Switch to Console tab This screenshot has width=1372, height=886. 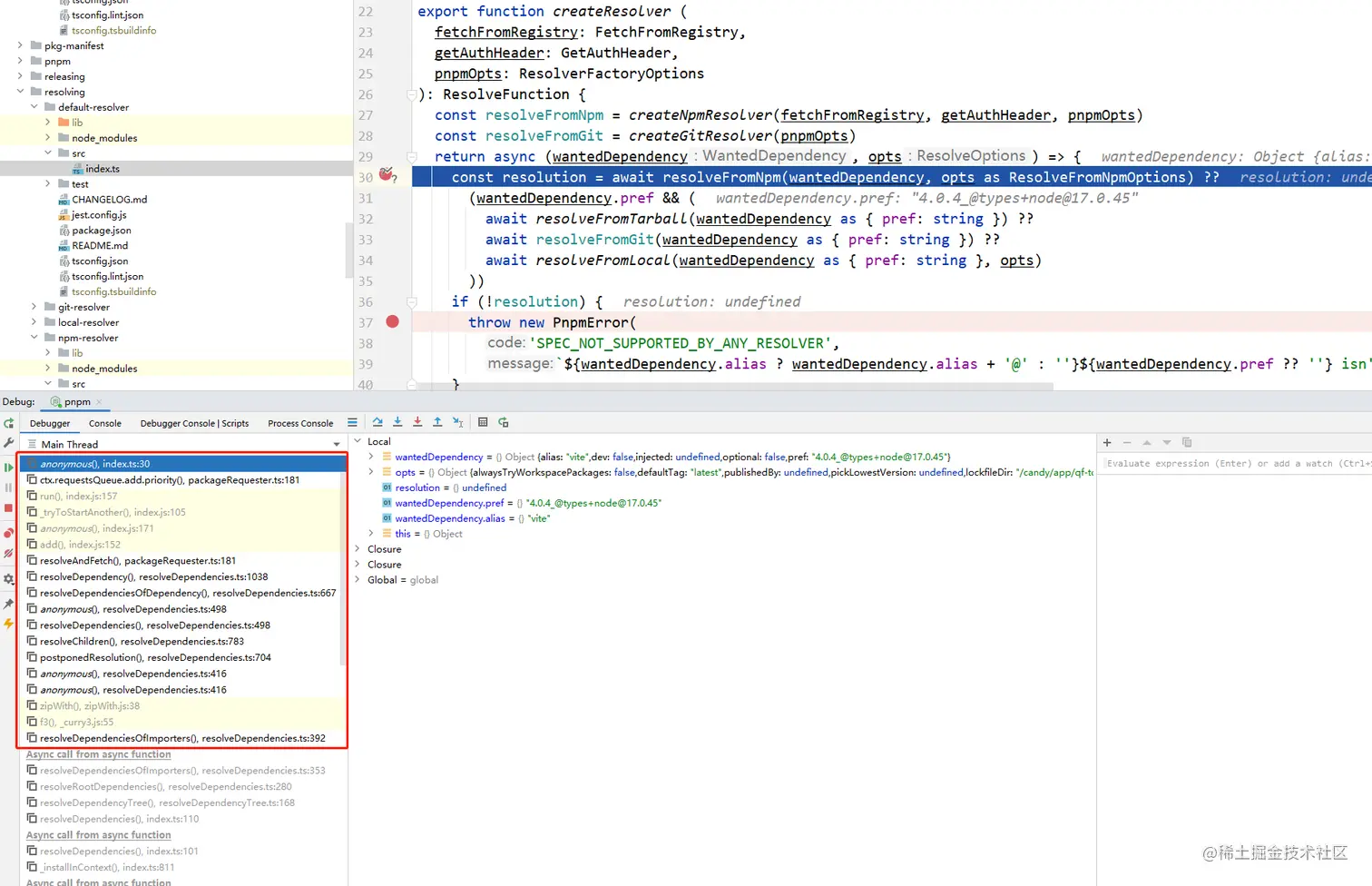click(105, 423)
